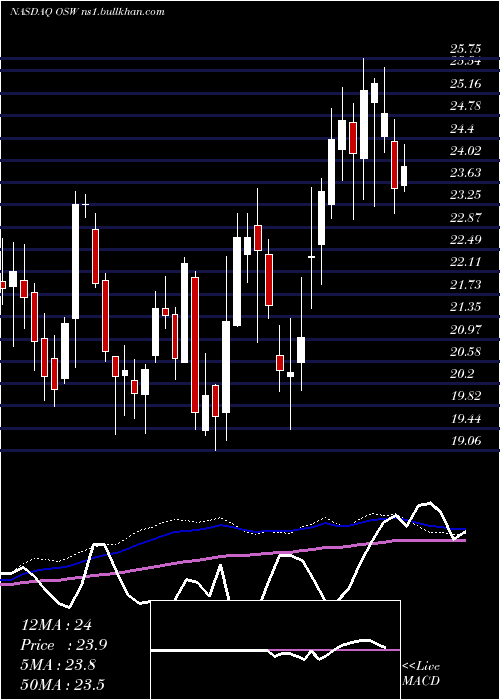
Task: Click the 50MA : 23.5 readout
Action: coord(62,684)
